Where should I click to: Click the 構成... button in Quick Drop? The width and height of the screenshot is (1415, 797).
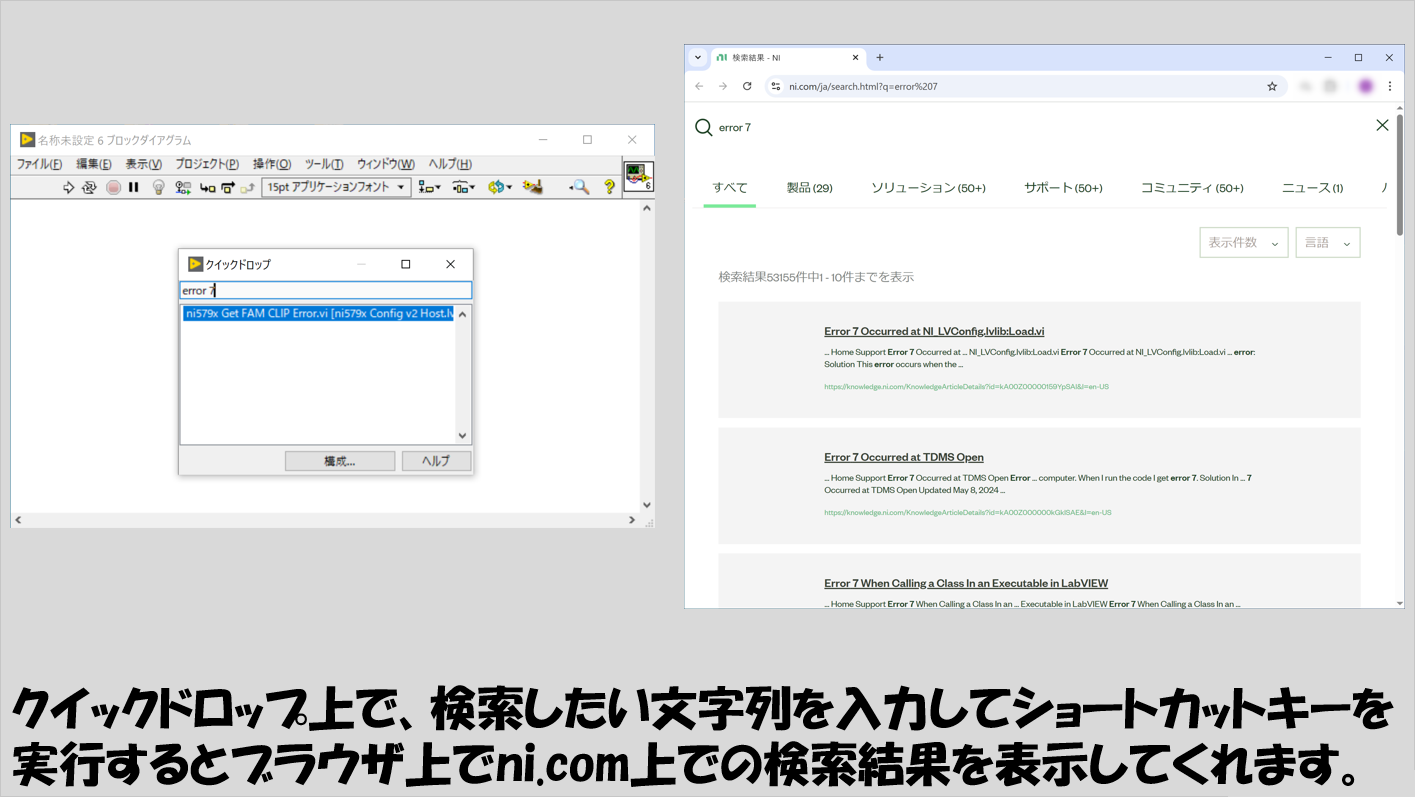coord(340,461)
